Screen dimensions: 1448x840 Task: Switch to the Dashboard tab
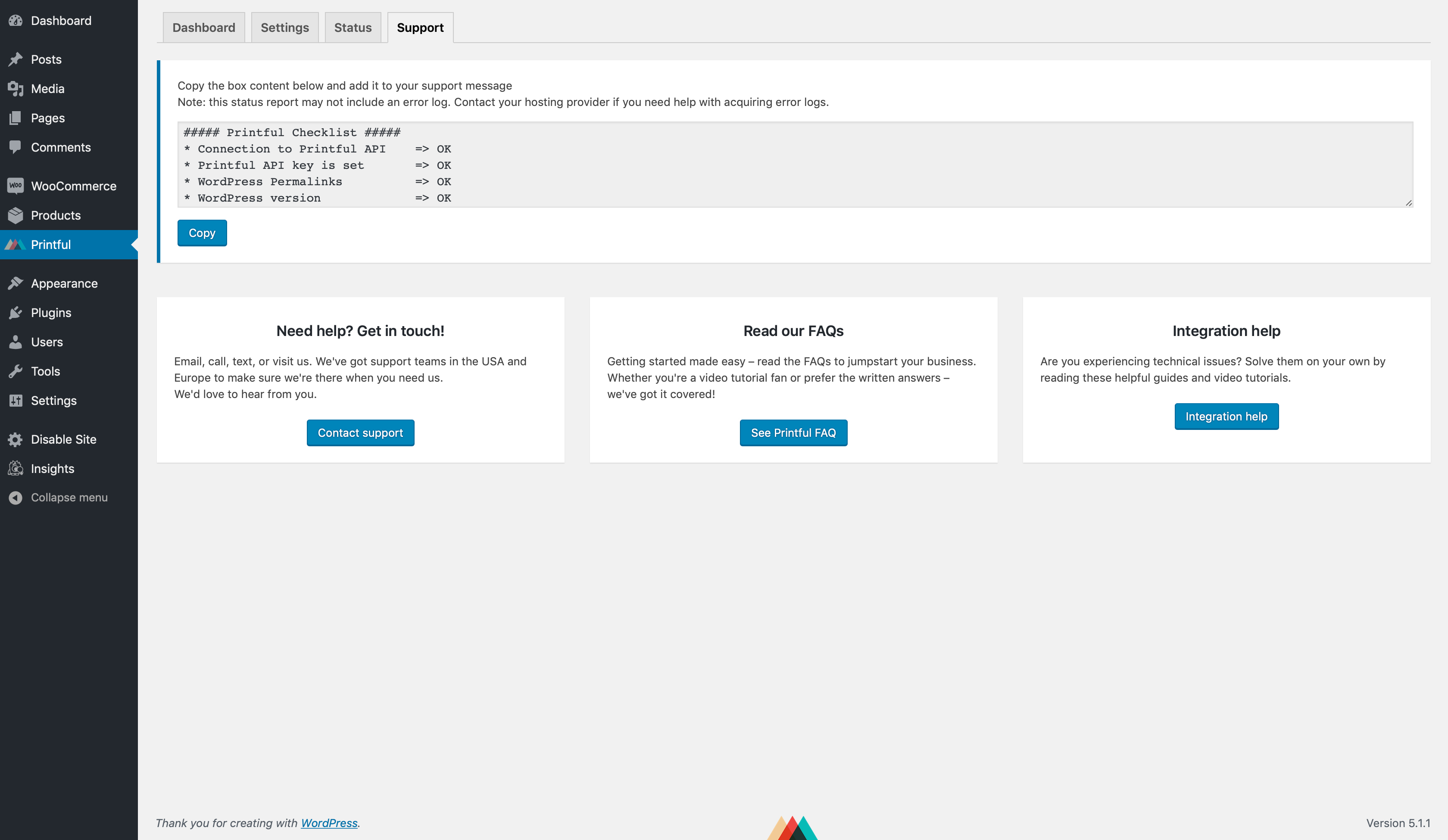point(203,27)
